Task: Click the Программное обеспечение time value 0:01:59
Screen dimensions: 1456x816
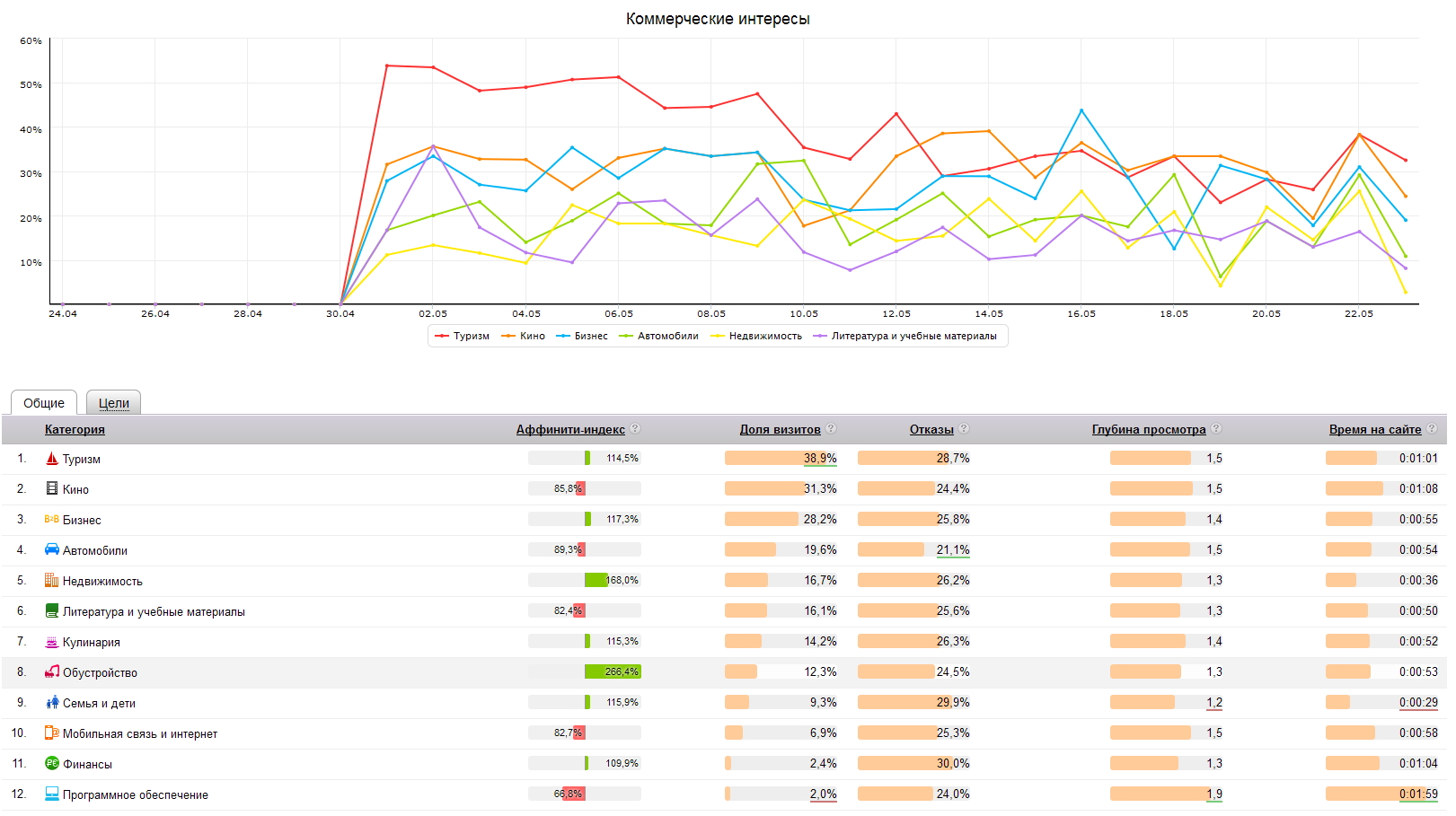Action: tap(1418, 794)
